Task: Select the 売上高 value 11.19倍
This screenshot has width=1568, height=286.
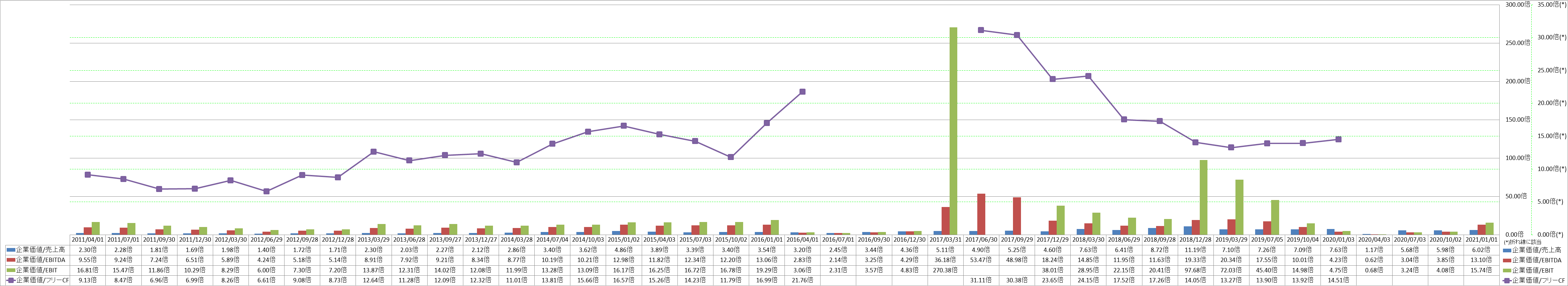Action: (x=1195, y=250)
